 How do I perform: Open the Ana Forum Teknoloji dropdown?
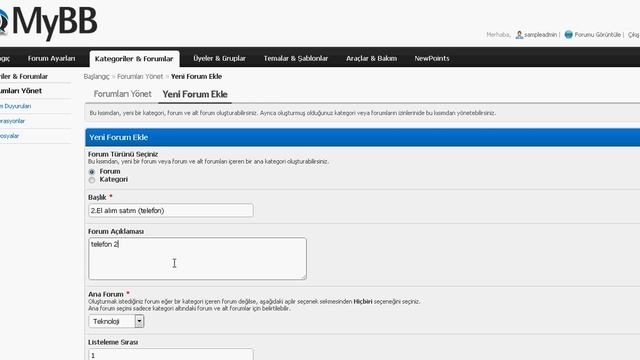click(x=116, y=322)
